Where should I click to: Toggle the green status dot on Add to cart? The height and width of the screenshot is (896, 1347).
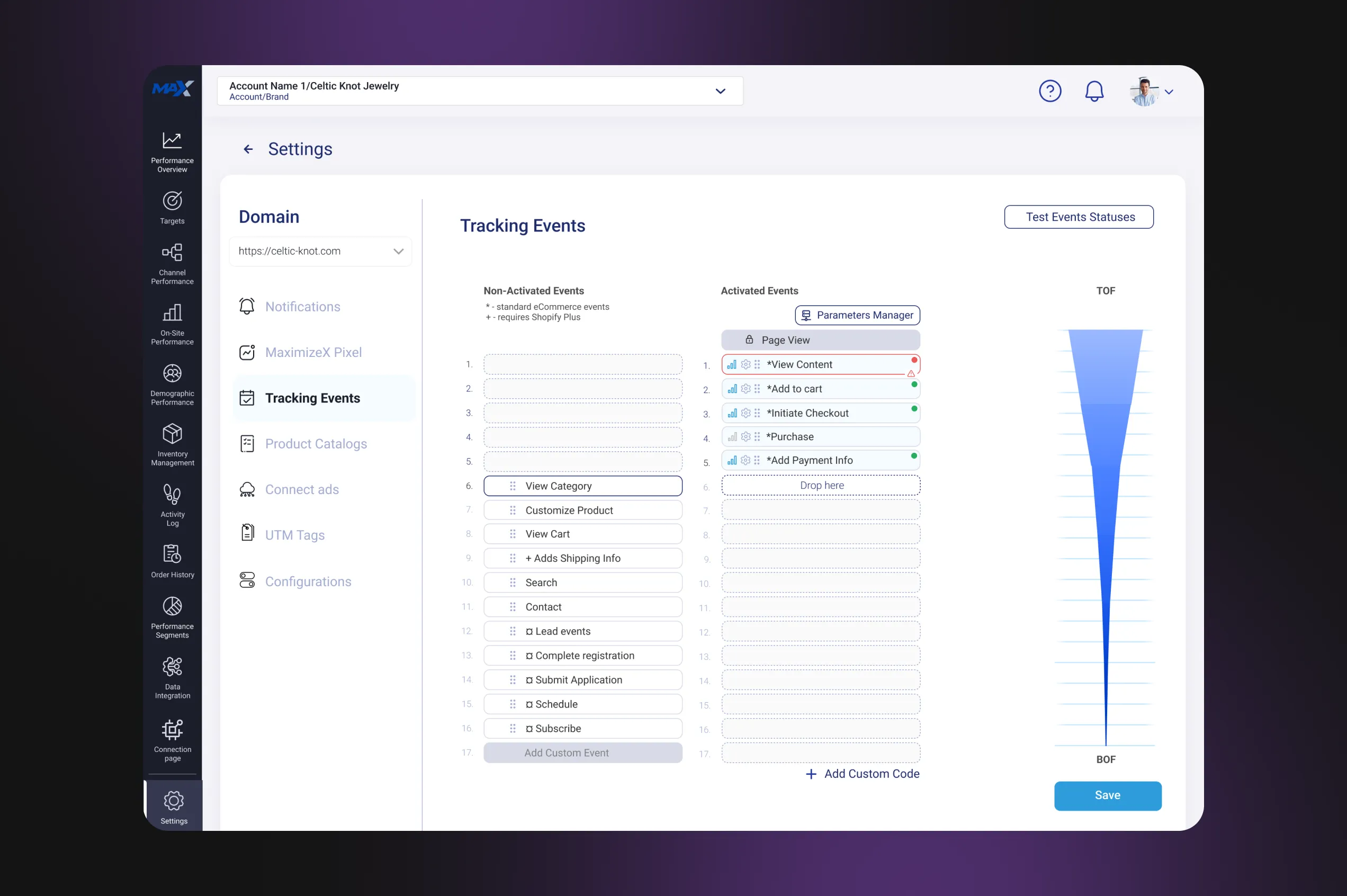[x=914, y=384]
